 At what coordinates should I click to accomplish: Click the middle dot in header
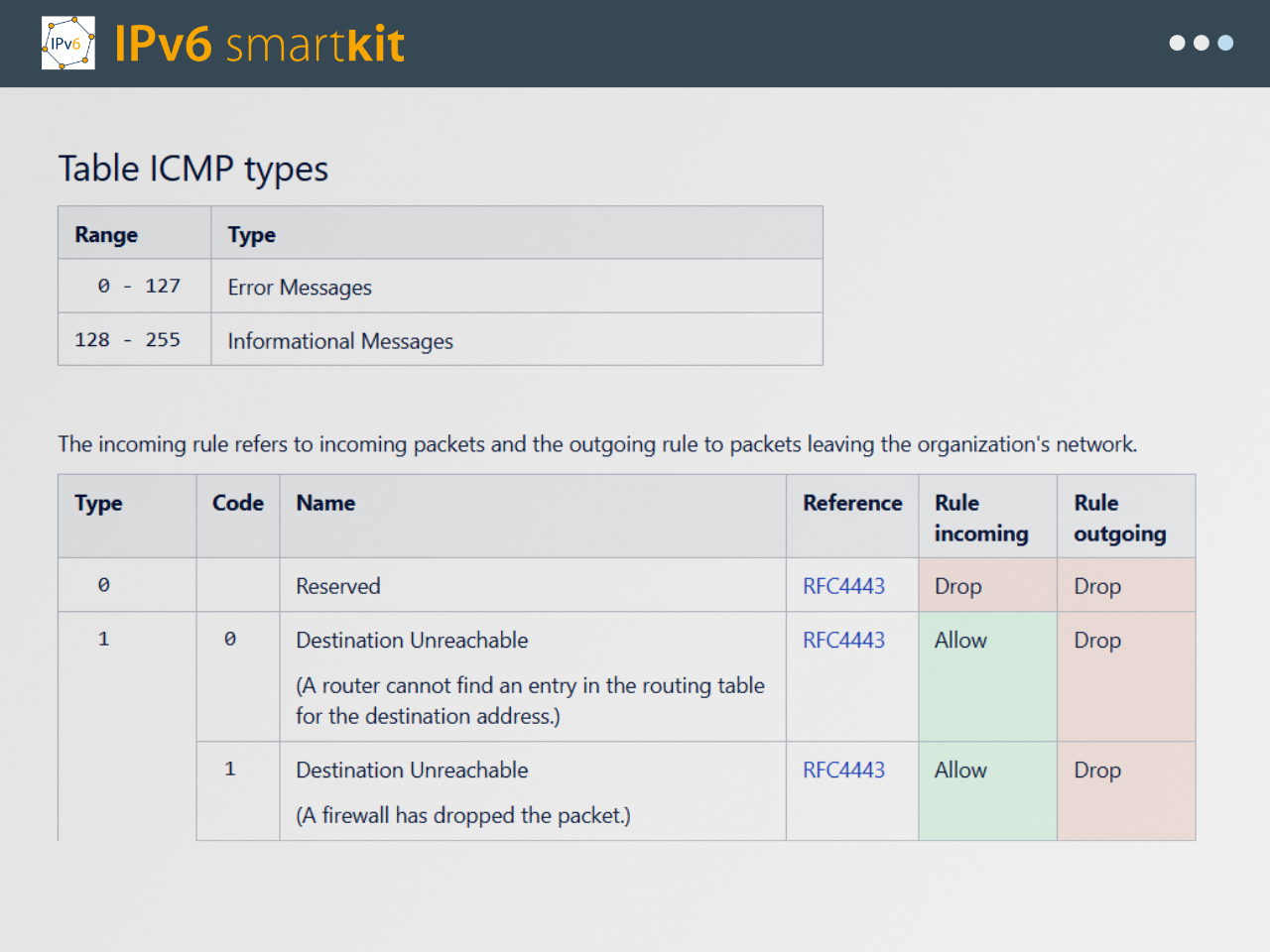point(1202,43)
